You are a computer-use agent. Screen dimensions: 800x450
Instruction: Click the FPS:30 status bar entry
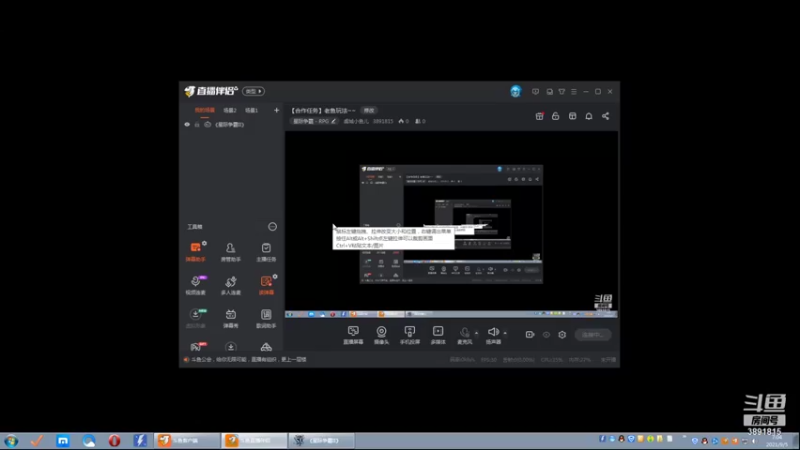(488, 360)
